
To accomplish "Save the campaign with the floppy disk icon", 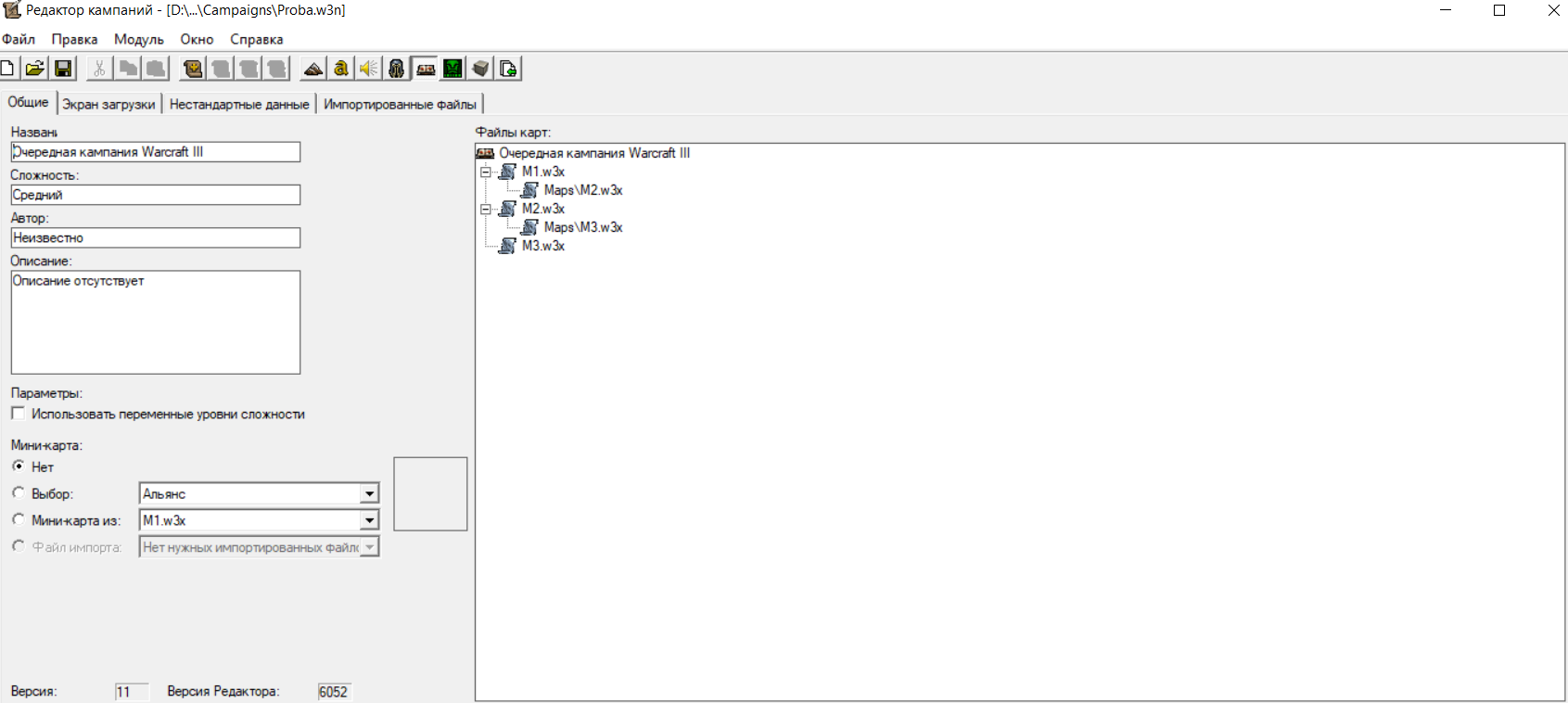I will coord(63,69).
